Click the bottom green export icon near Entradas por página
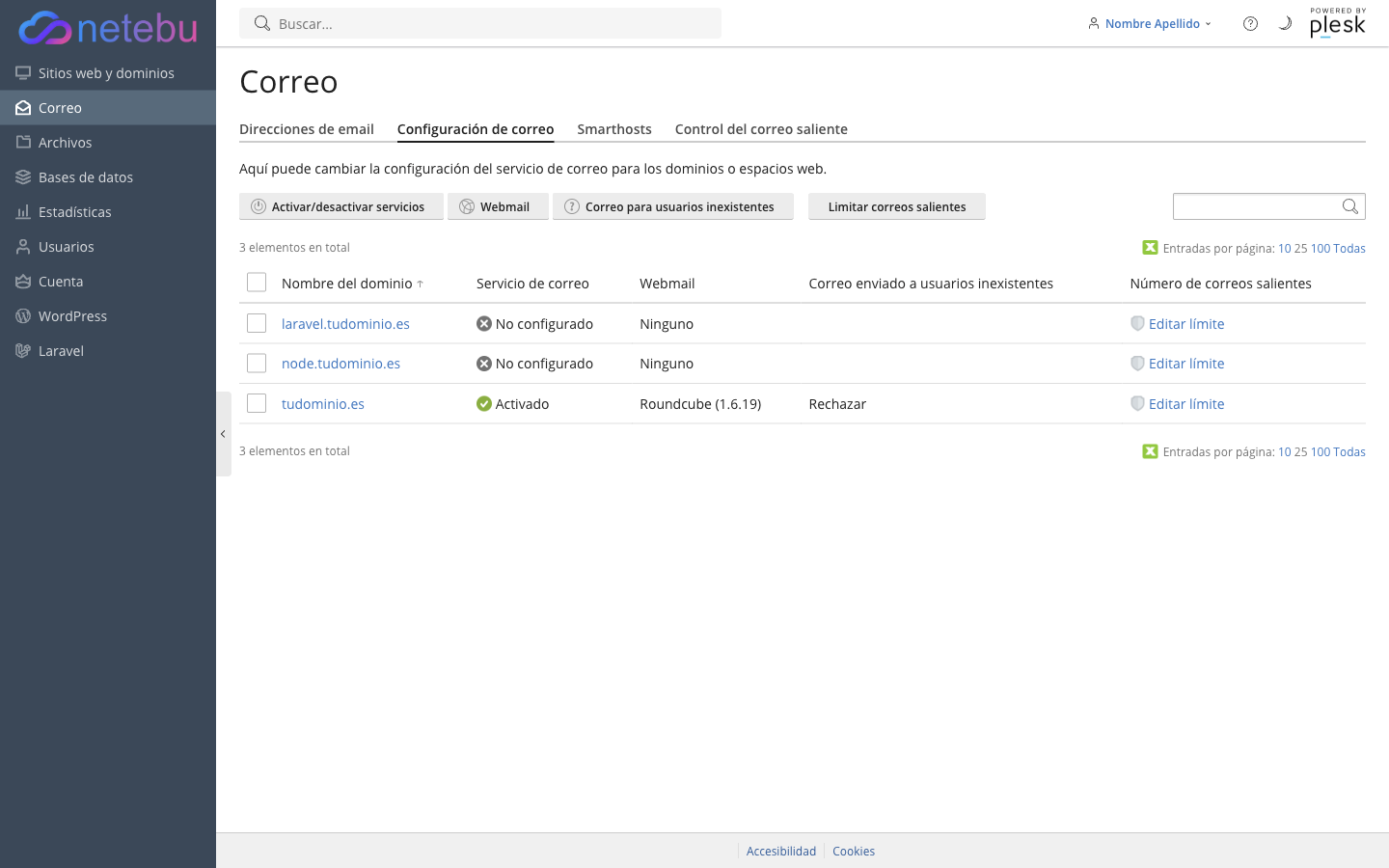 point(1150,451)
